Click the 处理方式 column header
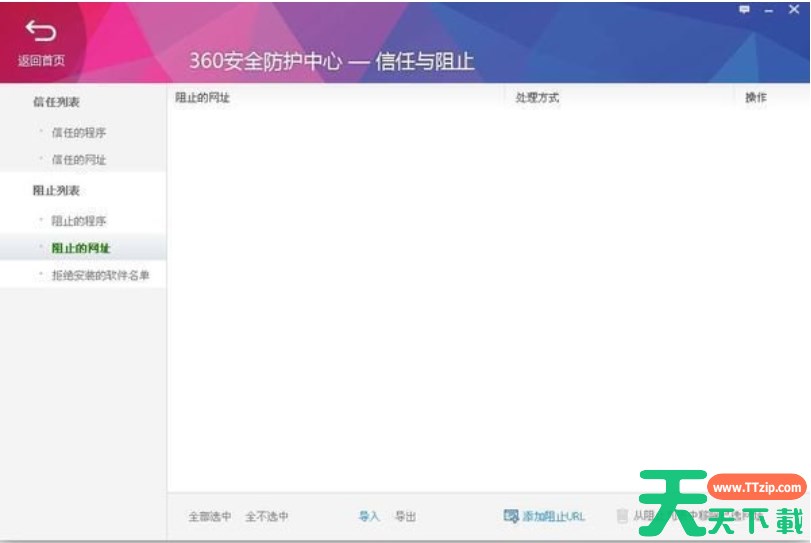The width and height of the screenshot is (811, 543). 537,98
